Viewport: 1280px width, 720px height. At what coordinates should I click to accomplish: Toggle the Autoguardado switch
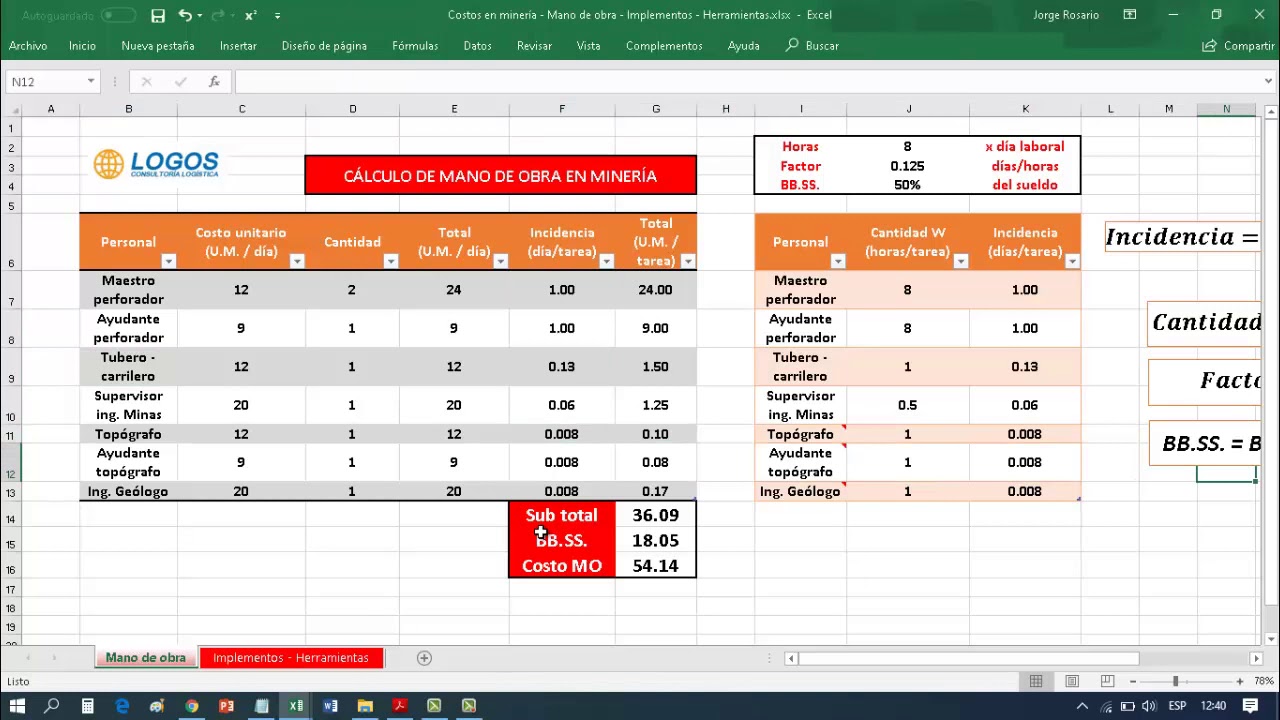coord(118,15)
